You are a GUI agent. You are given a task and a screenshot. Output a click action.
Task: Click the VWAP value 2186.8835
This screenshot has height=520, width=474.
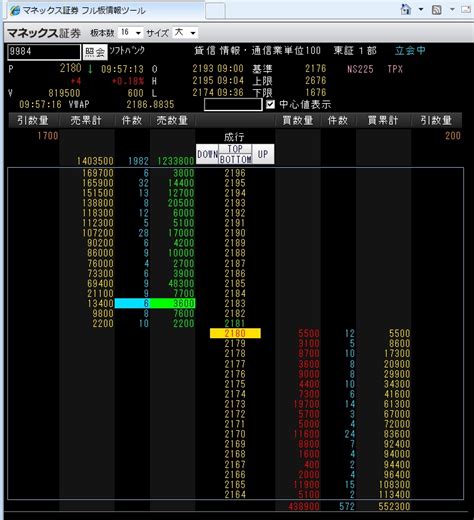pyautogui.click(x=150, y=105)
